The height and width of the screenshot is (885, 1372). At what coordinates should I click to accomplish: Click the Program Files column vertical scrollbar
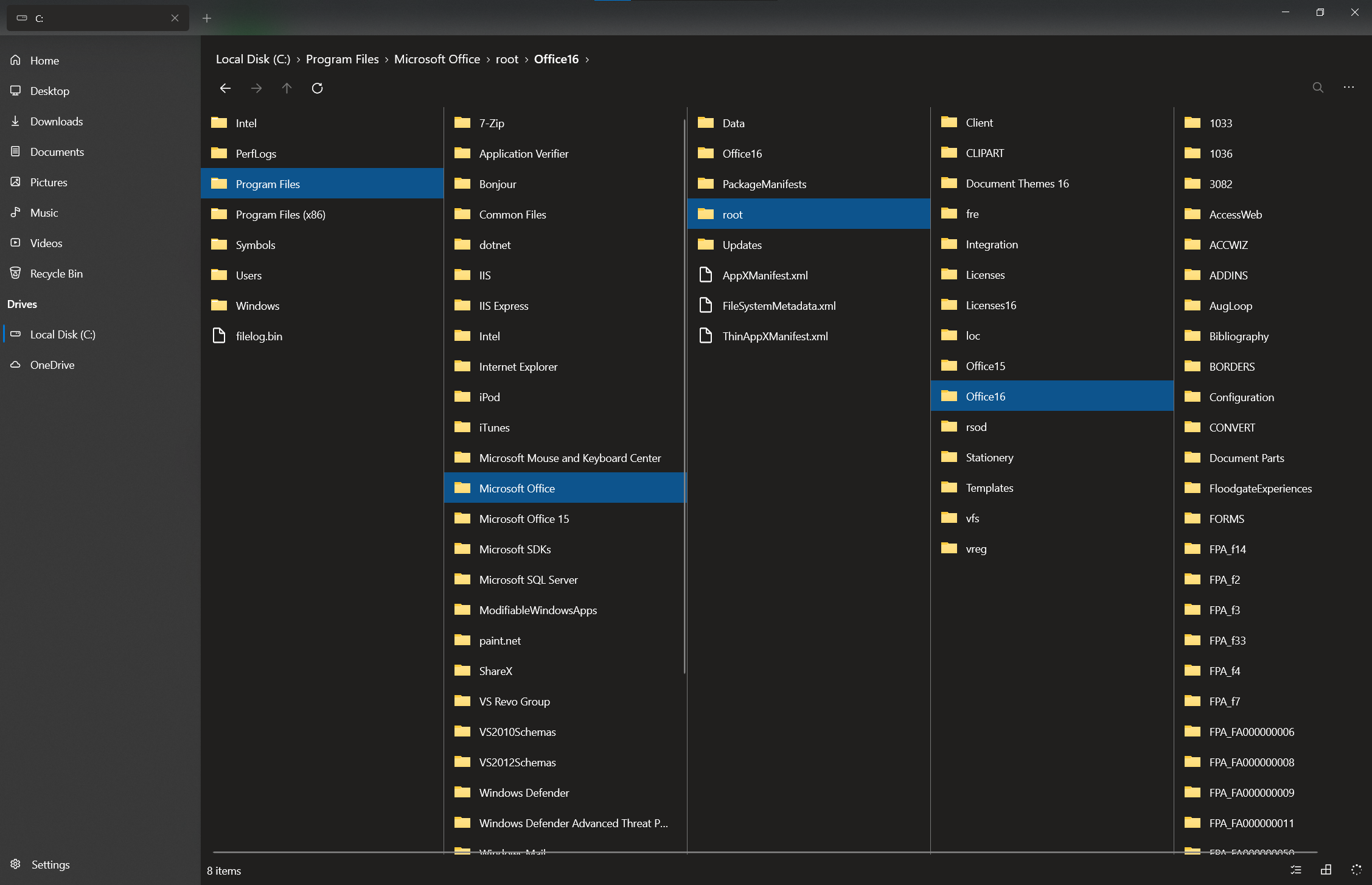(684, 397)
